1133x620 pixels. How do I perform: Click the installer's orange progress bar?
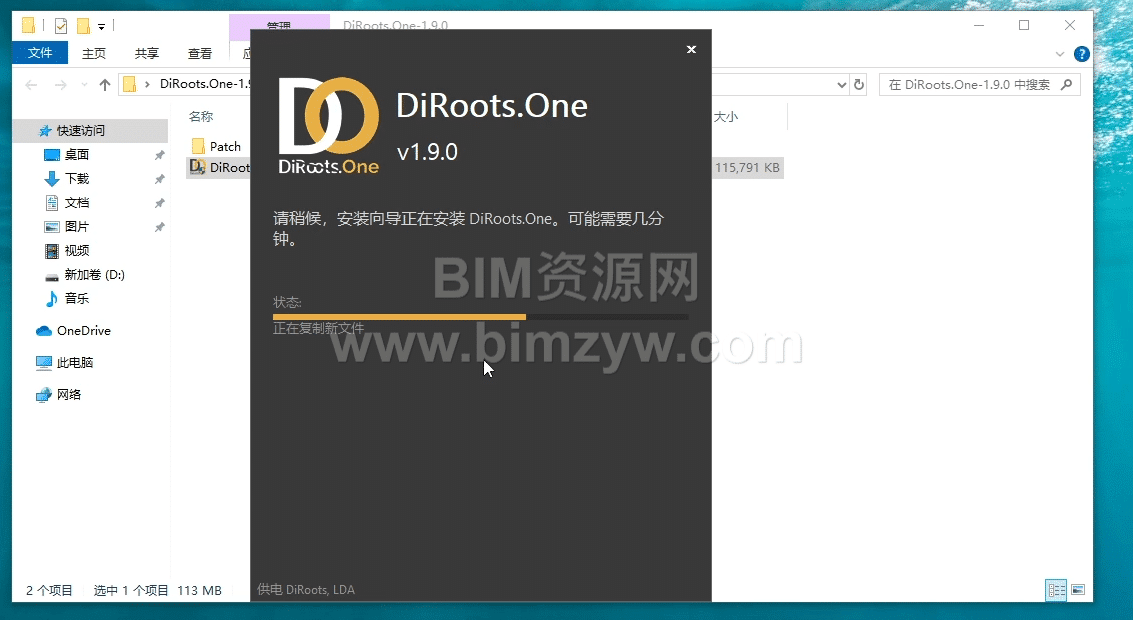[481, 317]
